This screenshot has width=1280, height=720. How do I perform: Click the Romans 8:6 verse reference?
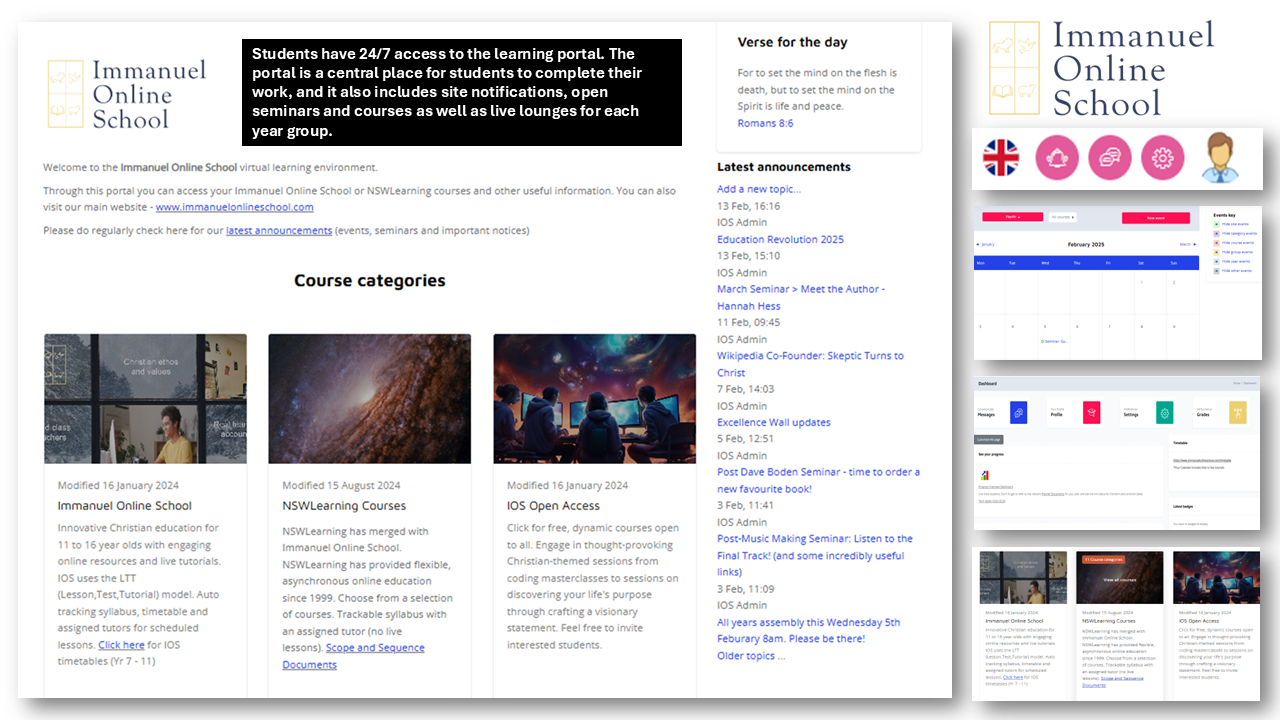(x=765, y=123)
